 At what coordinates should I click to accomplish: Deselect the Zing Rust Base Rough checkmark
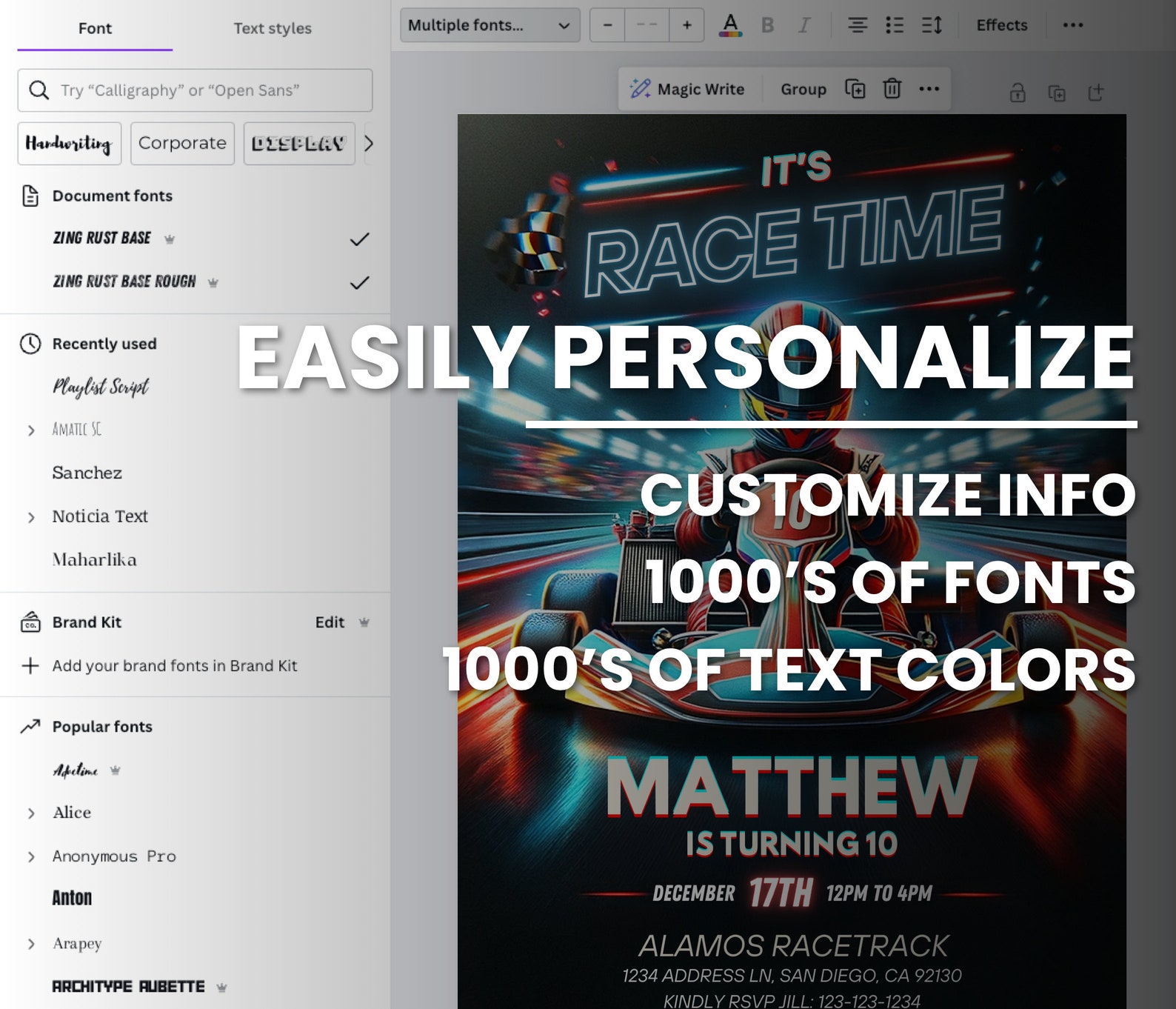point(359,282)
